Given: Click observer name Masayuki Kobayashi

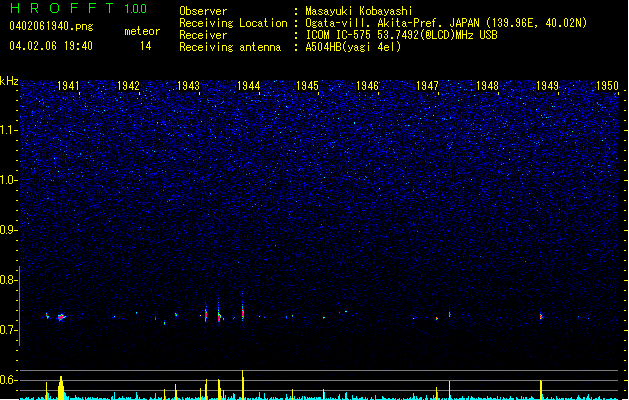Looking at the screenshot, I should click(359, 11).
